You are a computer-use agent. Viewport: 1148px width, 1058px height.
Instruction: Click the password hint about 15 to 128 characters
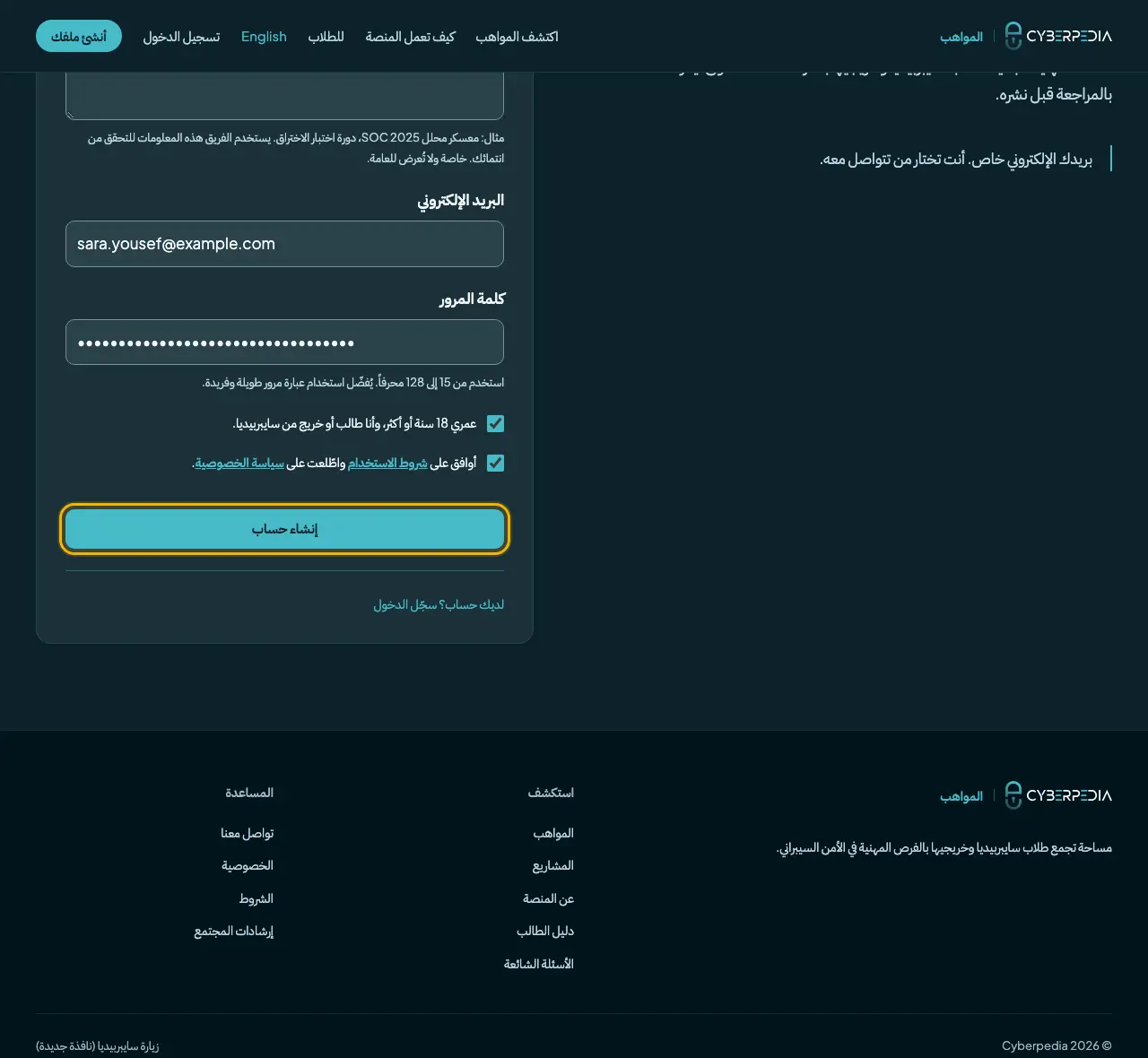click(353, 383)
